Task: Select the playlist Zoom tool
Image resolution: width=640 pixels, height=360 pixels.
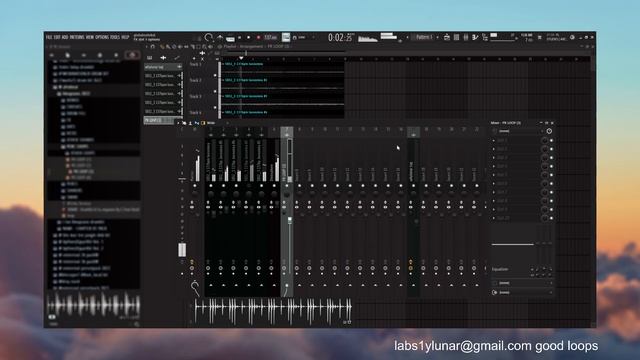Action: (204, 47)
